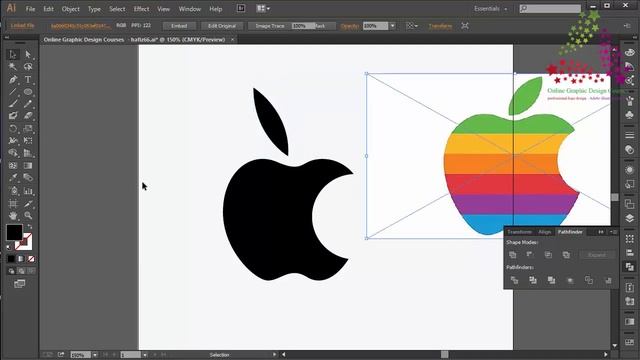
Task: Select the Magic Wand tool
Action: [13, 67]
